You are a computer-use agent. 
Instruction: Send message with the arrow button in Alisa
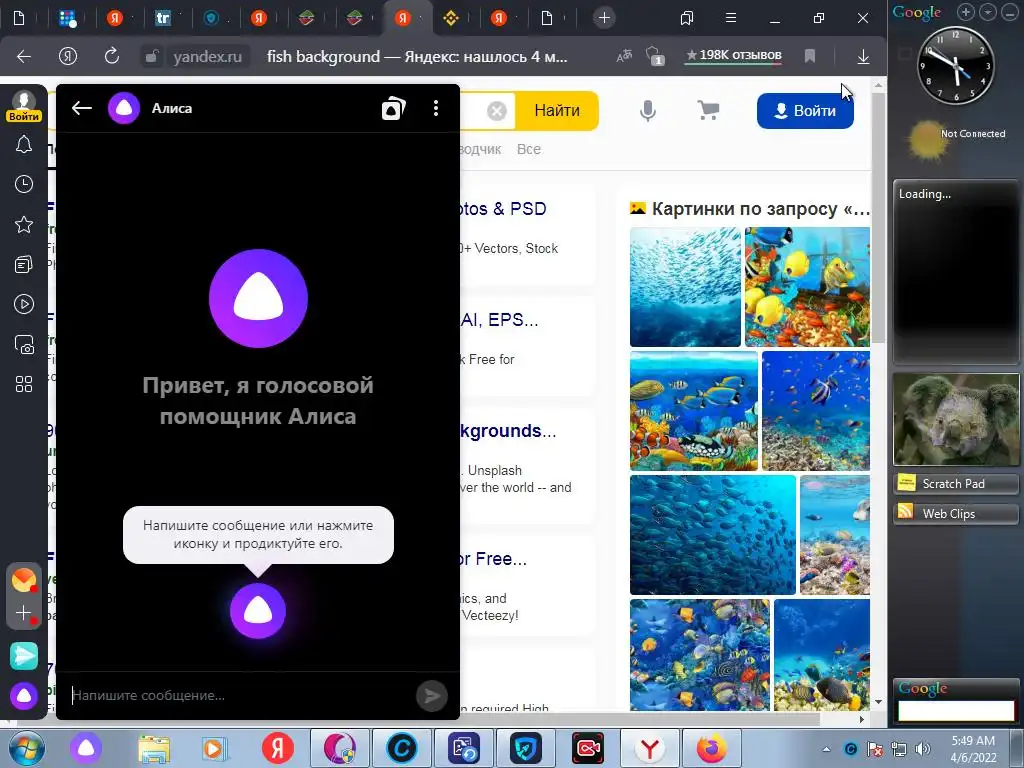pos(432,696)
